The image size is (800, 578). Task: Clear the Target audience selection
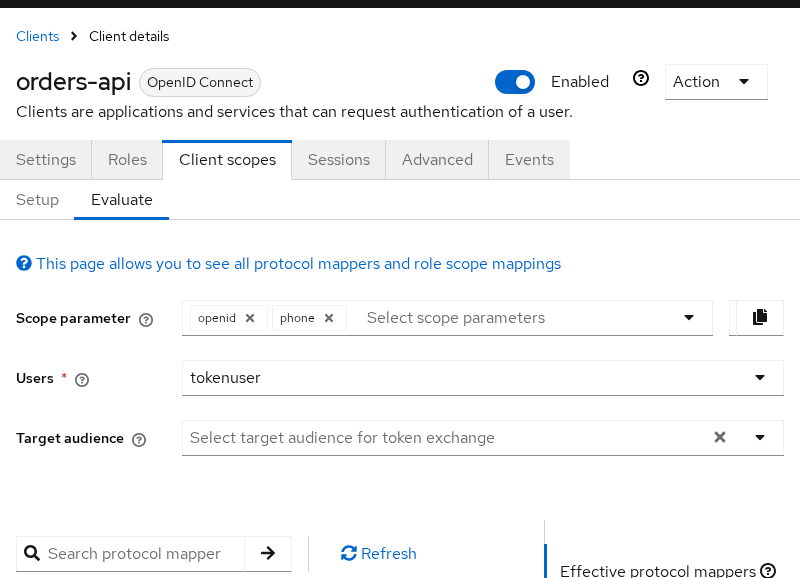719,437
